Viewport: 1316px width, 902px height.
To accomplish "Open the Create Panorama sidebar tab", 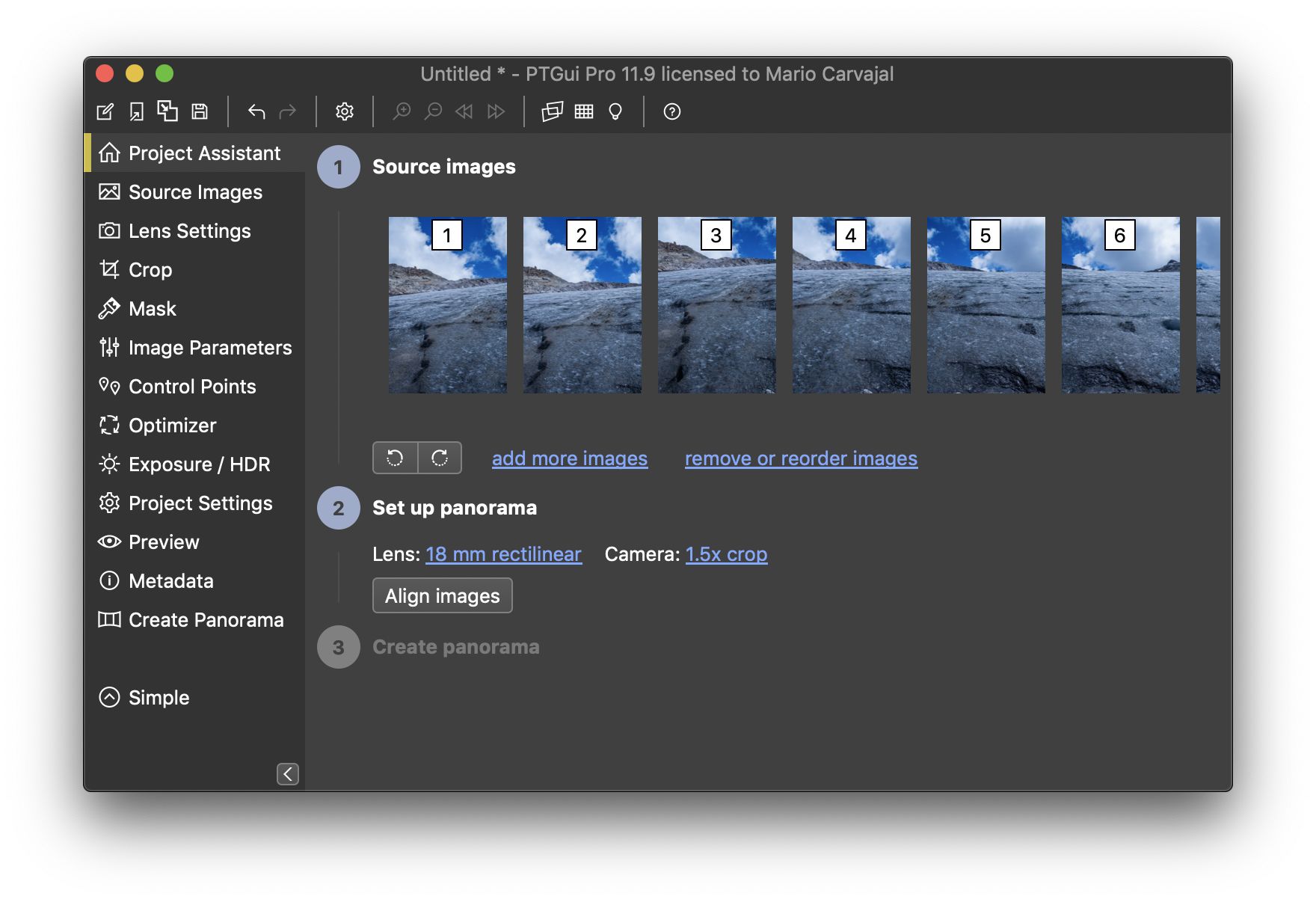I will tap(195, 620).
